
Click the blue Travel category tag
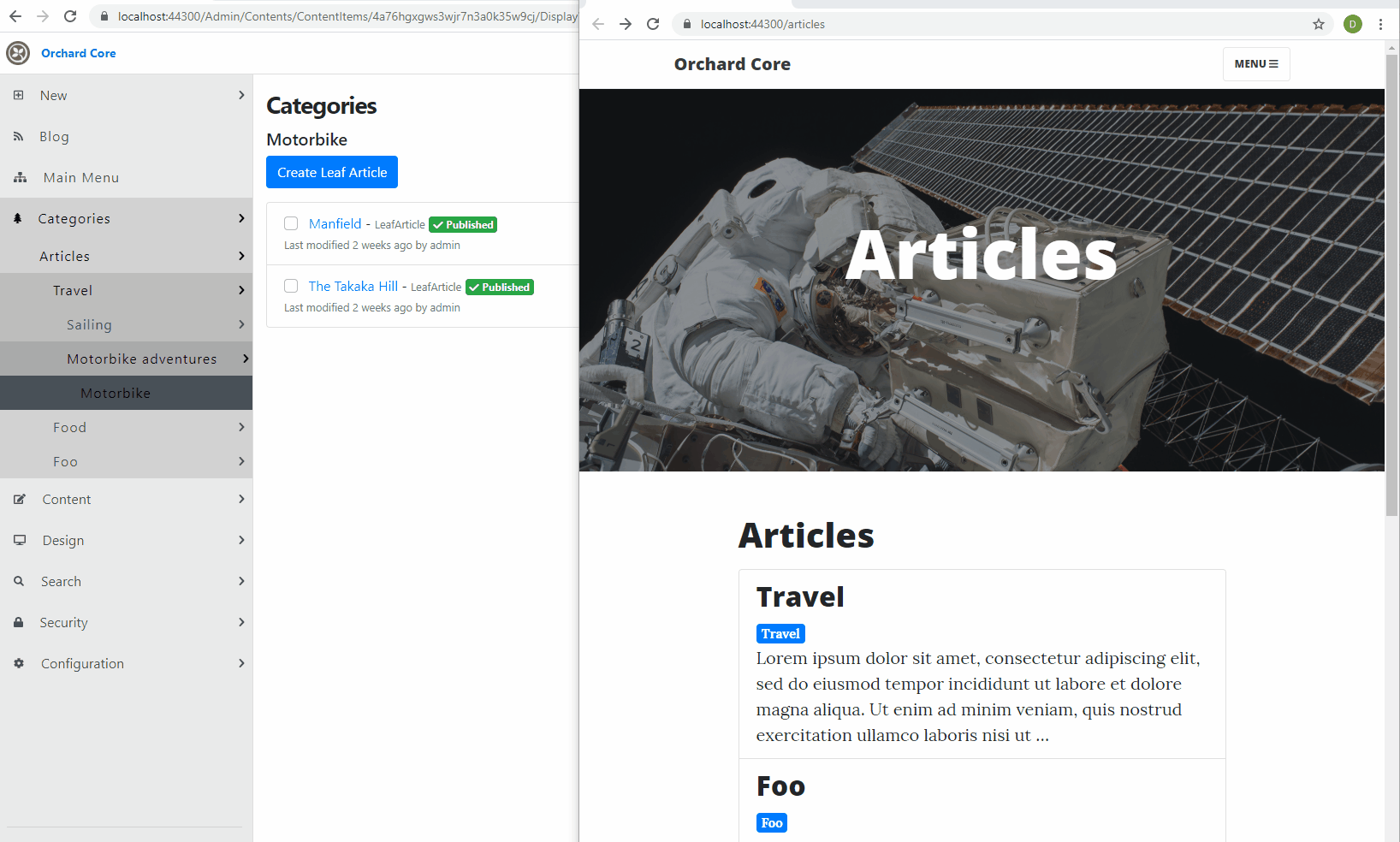(780, 633)
